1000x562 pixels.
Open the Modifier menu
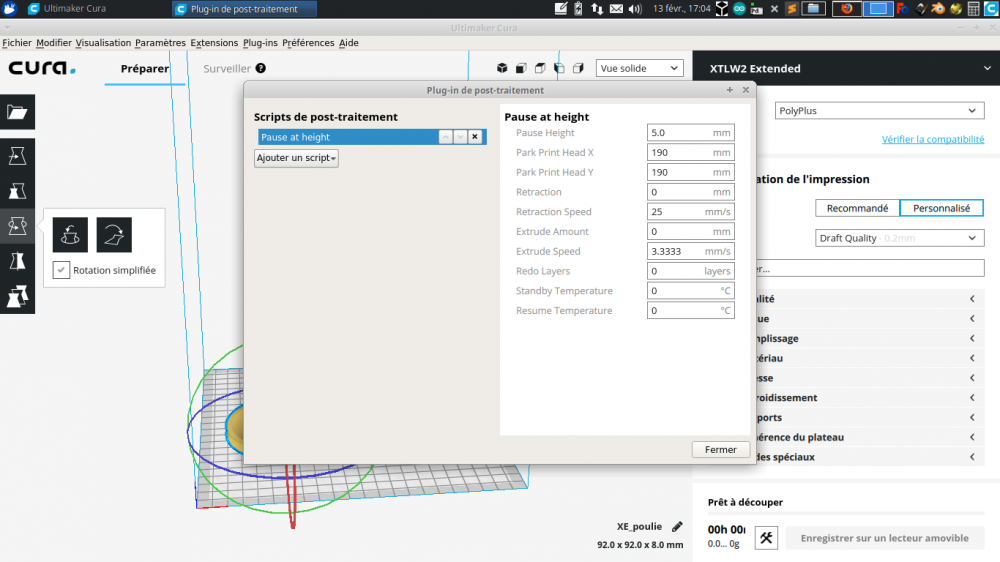[54, 43]
